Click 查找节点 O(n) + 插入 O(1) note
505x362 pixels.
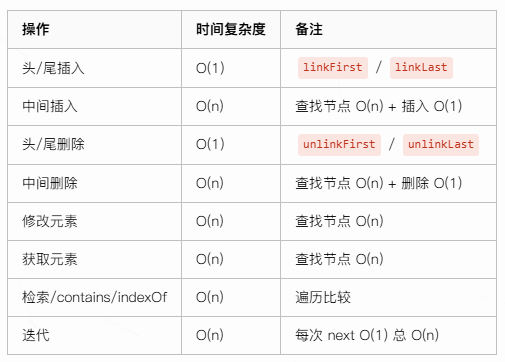(379, 106)
